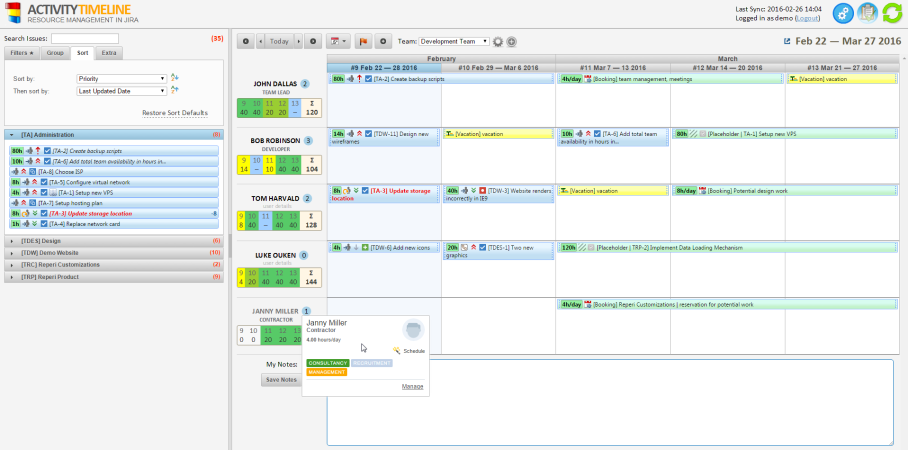The height and width of the screenshot is (450, 908).
Task: Open the blue gears configuration icon
Action: 844,13
